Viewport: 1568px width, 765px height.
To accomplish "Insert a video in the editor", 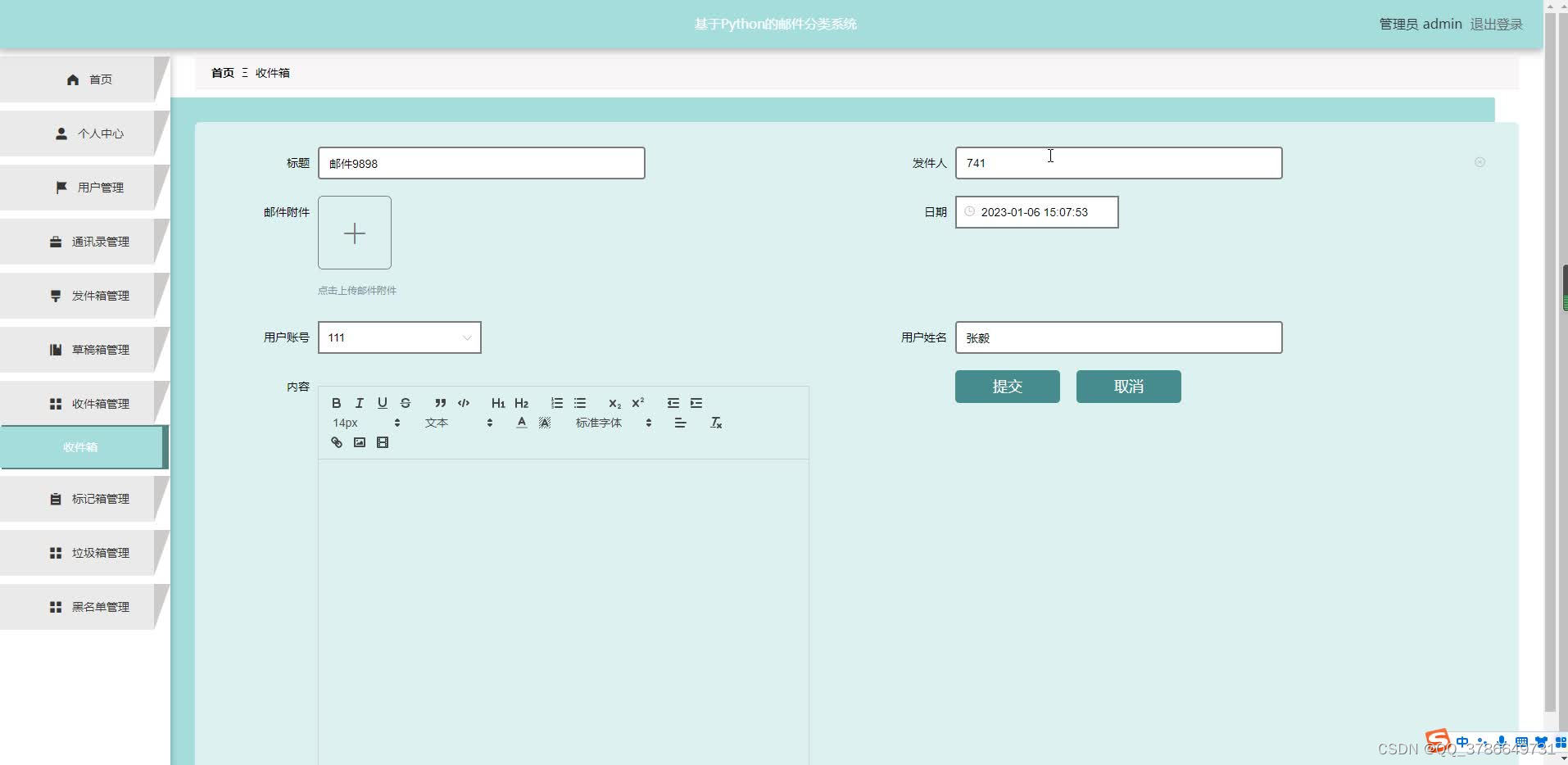I will tap(382, 442).
